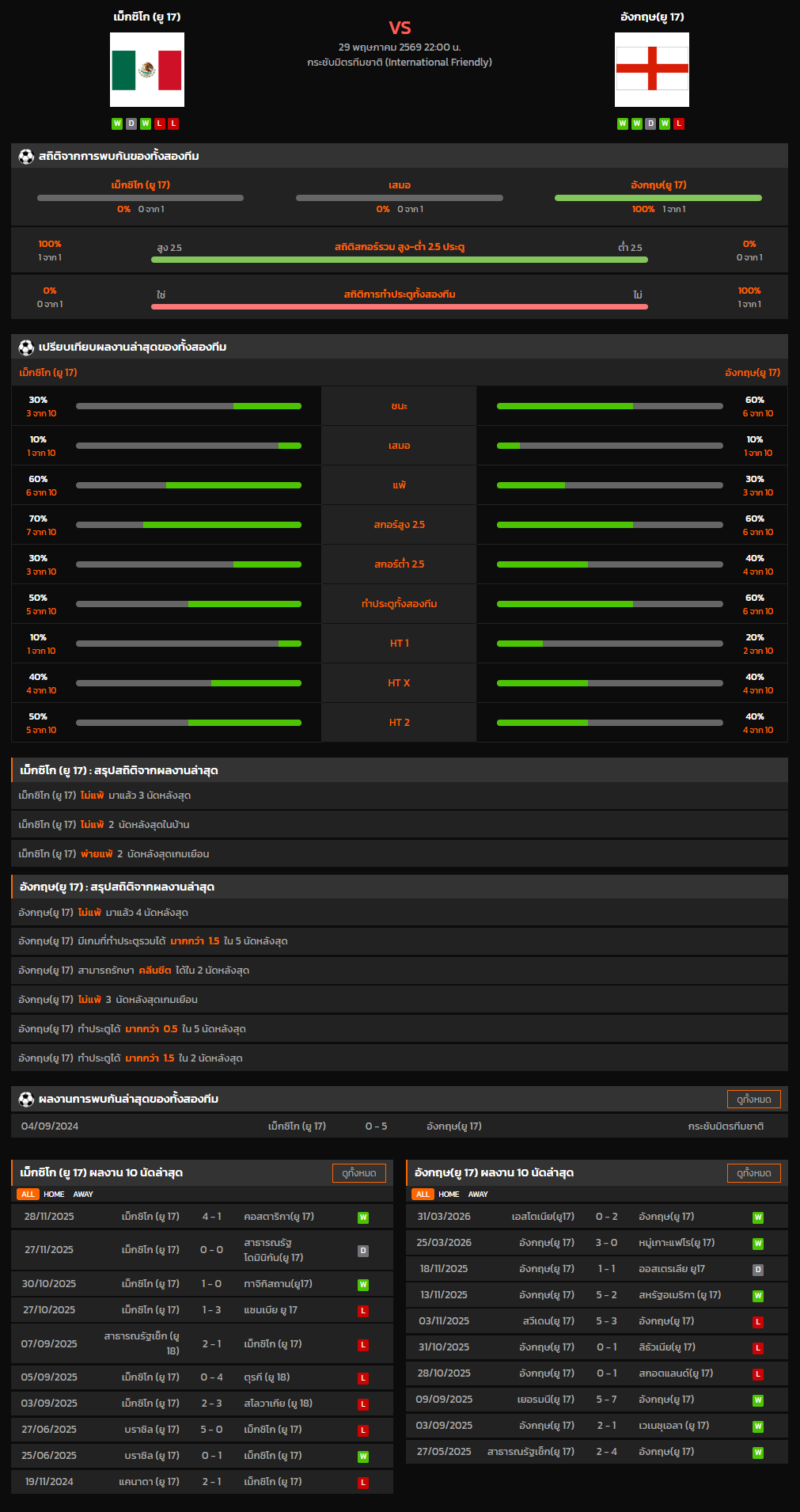The height and width of the screenshot is (1512, 800).
Task: Click the 4 - 1 score versus Costa Rica
Action: (211, 1217)
